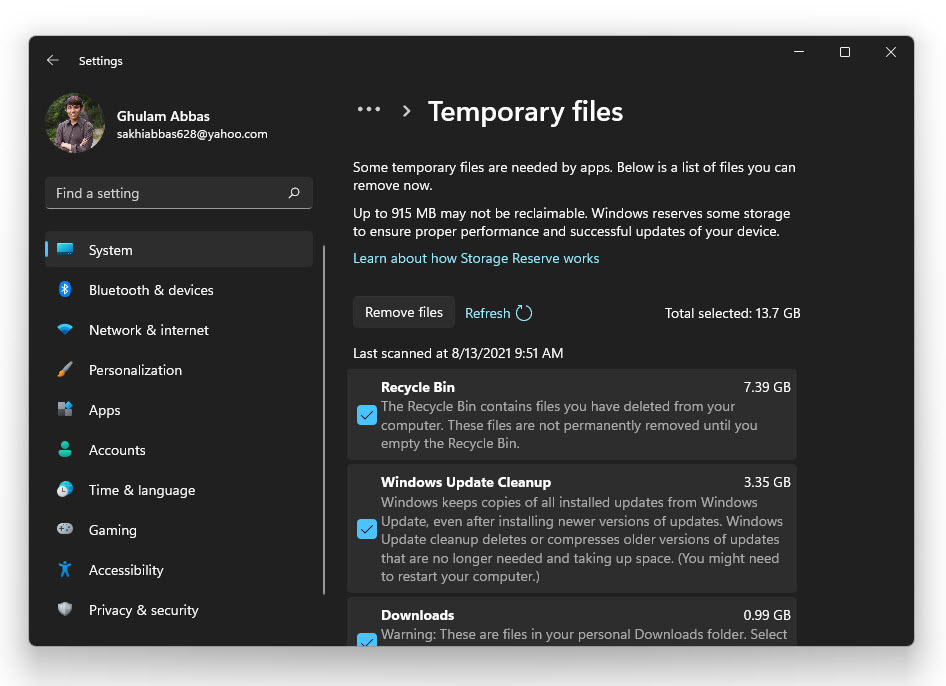Screen dimensions: 946x686
Task: Click the Network wifi icon
Action: tap(65, 329)
